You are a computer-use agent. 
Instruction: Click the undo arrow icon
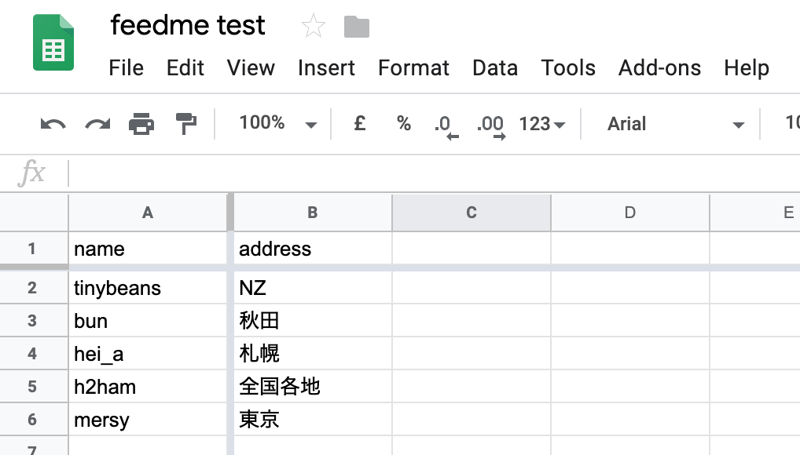(x=53, y=124)
